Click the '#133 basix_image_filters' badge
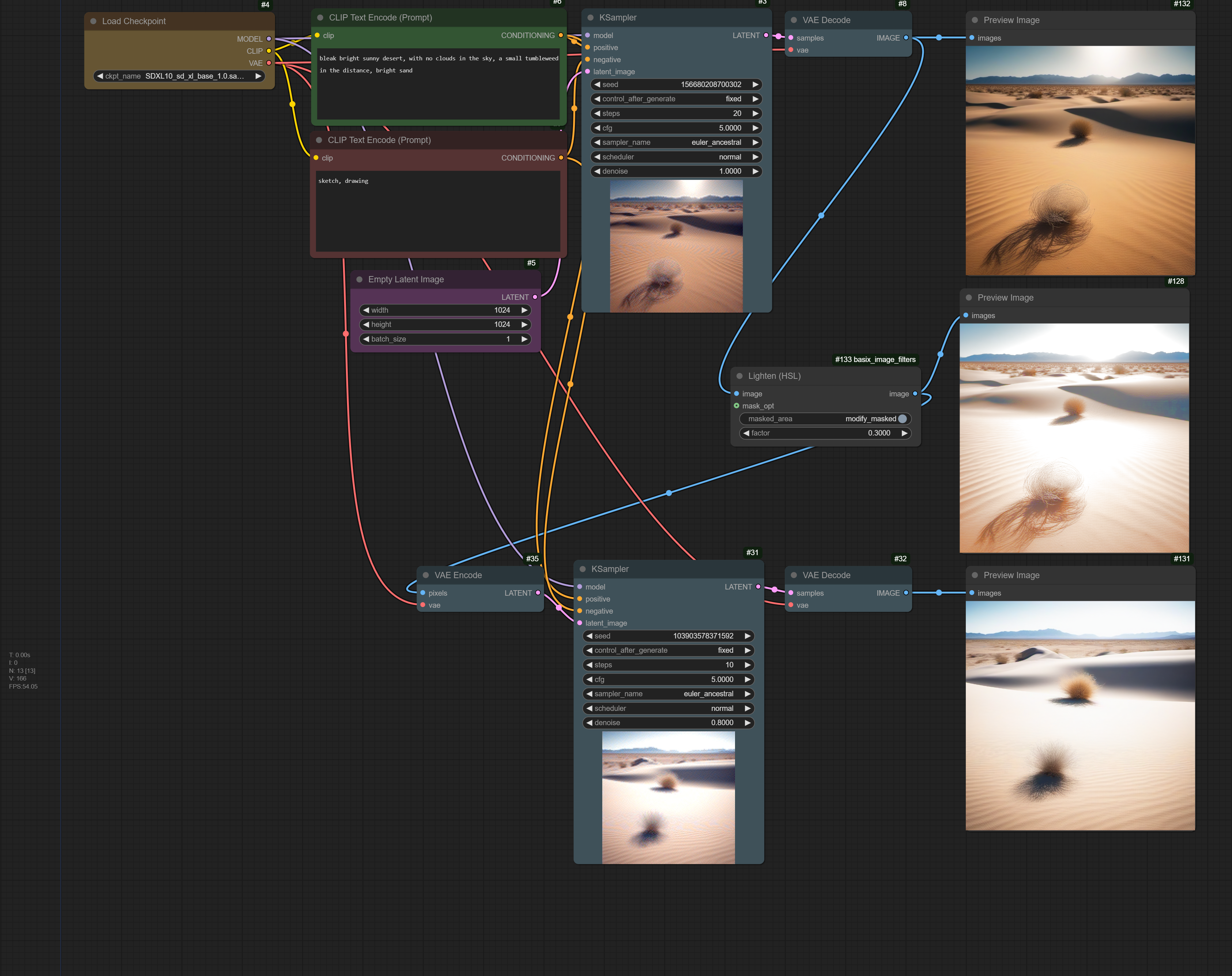The width and height of the screenshot is (1232, 976). click(x=875, y=359)
